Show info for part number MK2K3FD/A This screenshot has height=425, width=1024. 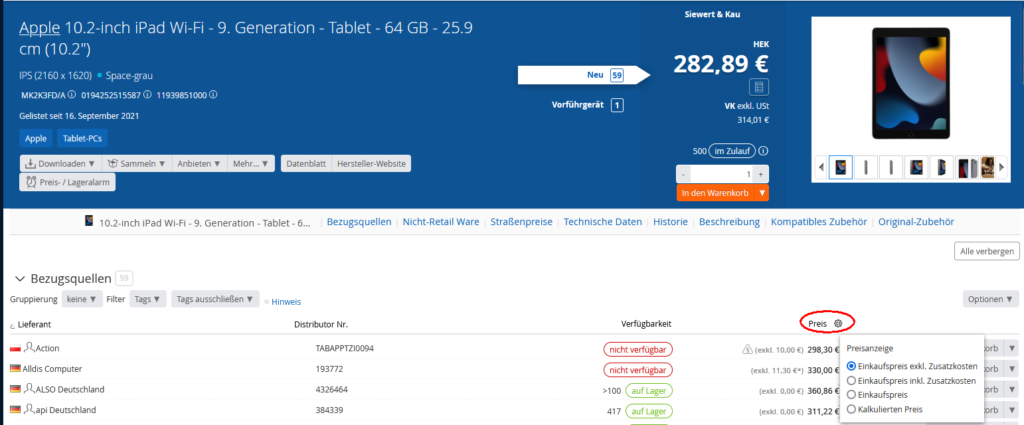click(x=71, y=95)
